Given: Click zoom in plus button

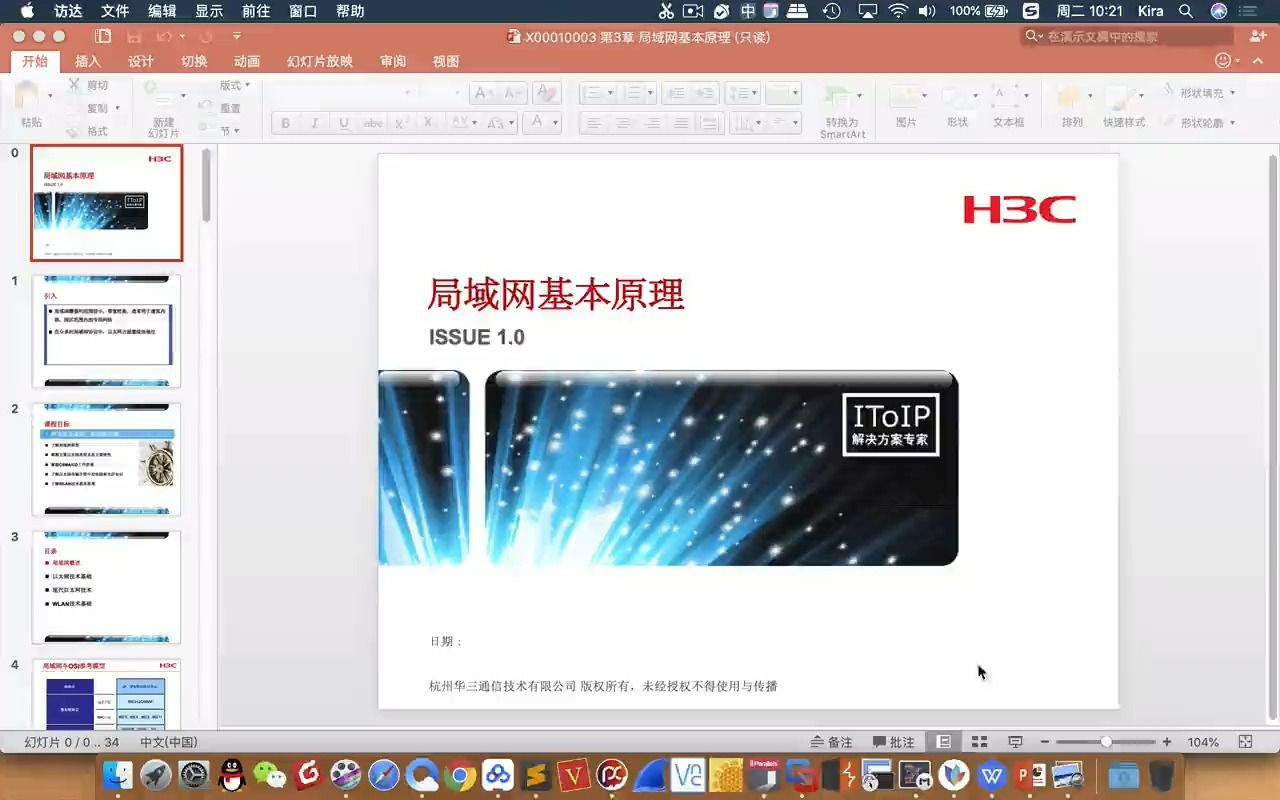Looking at the screenshot, I should 1167,742.
